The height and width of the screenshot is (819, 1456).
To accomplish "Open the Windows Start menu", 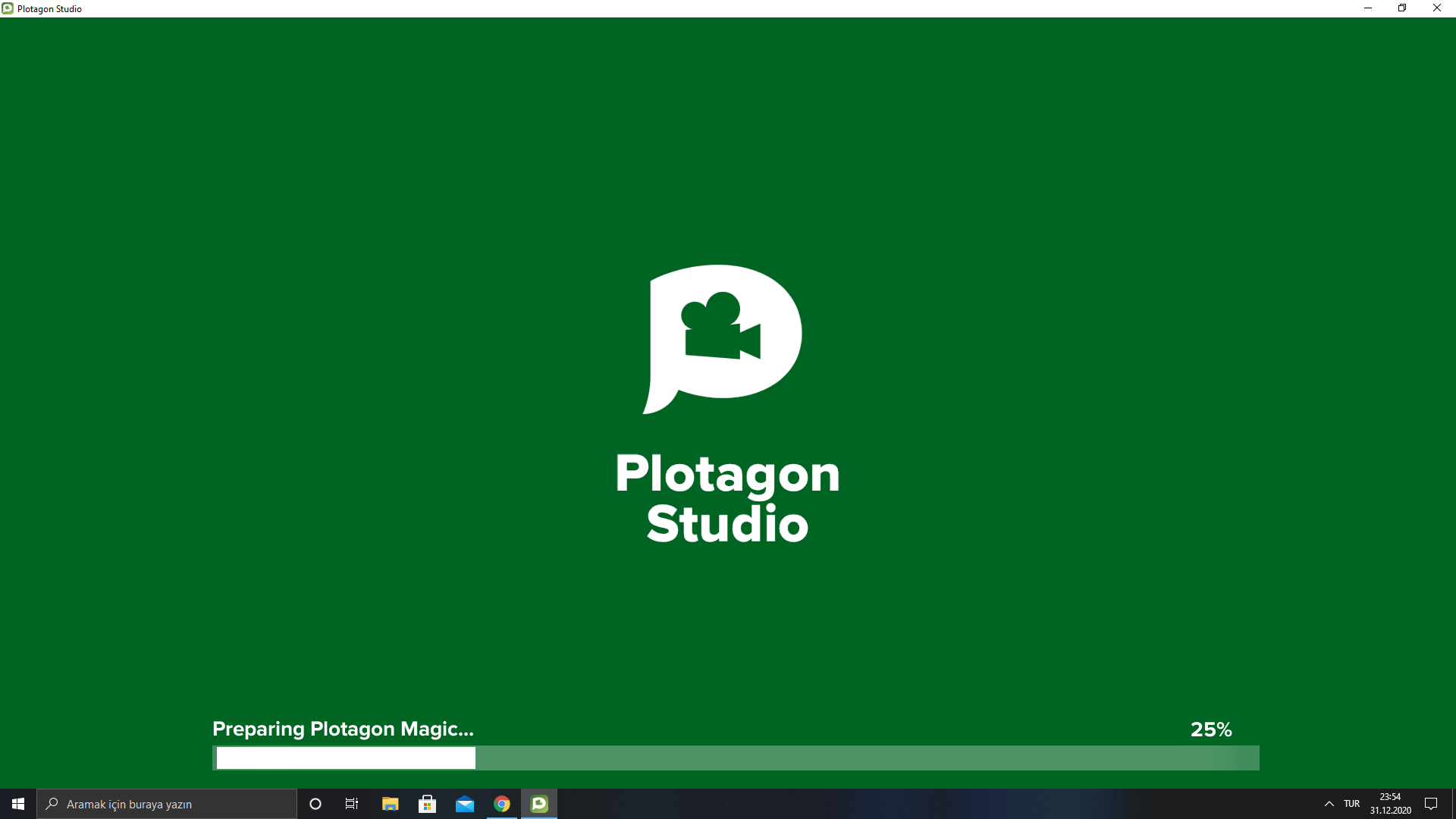I will [x=18, y=804].
